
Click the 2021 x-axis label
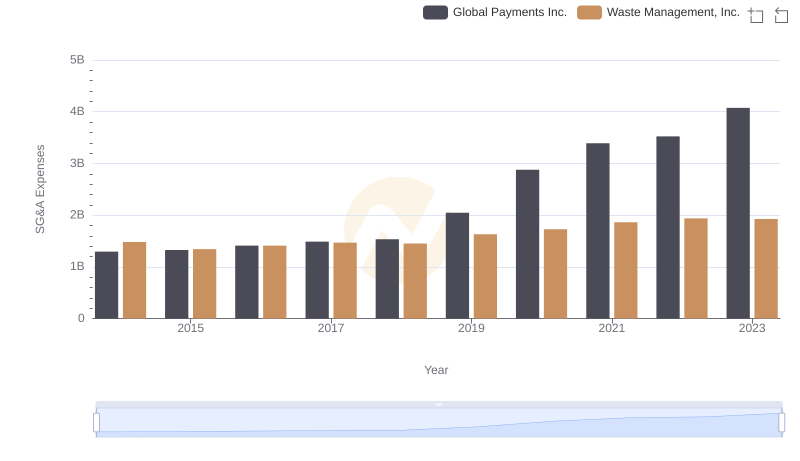[x=611, y=328]
